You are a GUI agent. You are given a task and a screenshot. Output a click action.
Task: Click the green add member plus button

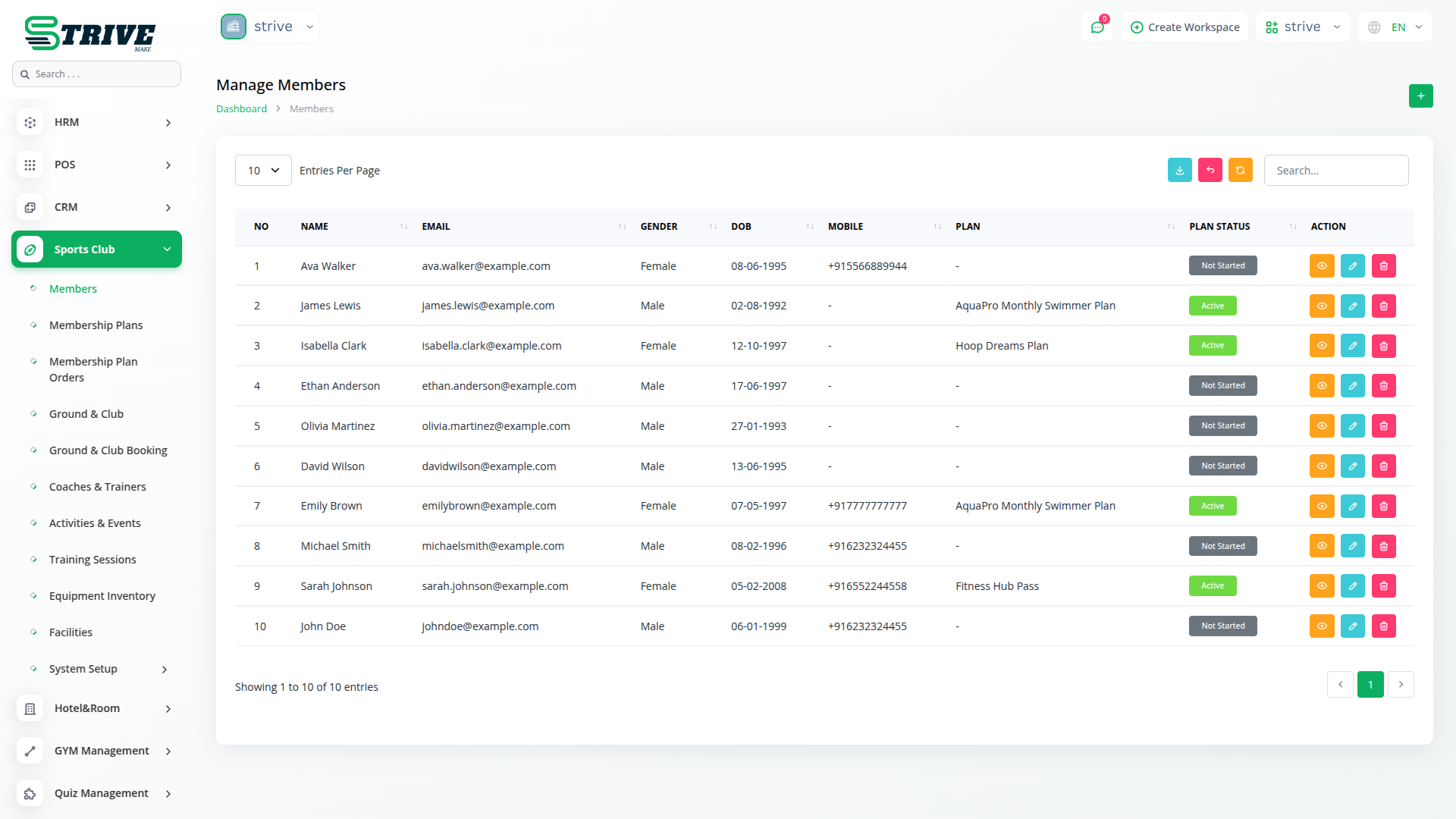pos(1420,96)
